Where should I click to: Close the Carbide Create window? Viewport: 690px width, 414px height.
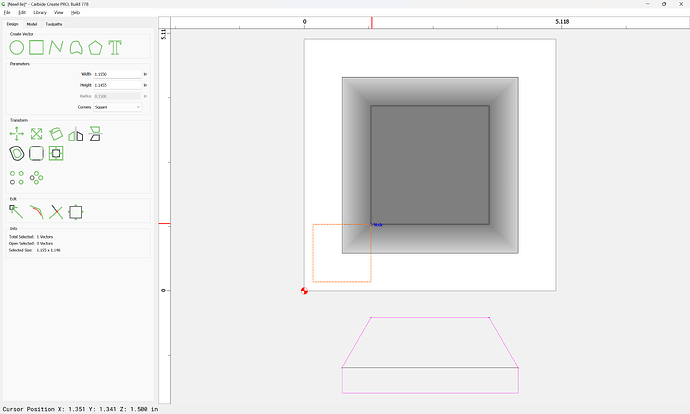[x=681, y=4]
